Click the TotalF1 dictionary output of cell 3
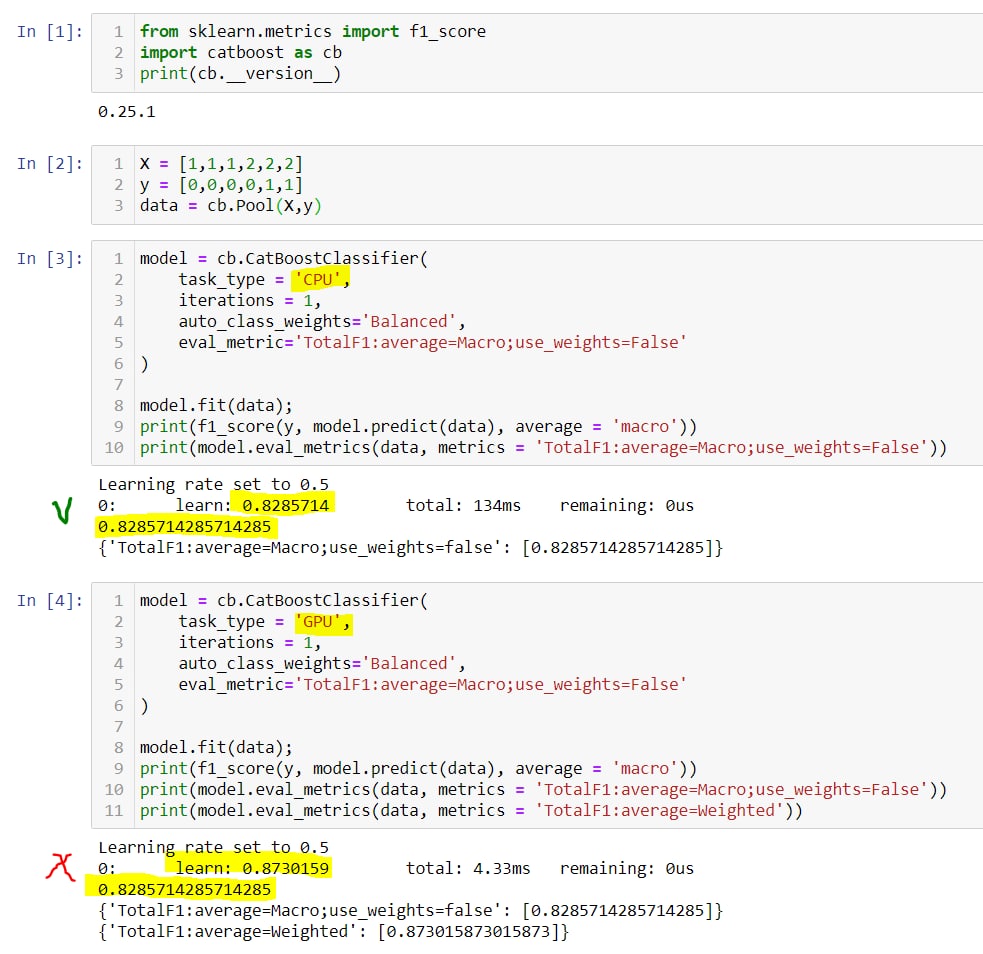The width and height of the screenshot is (983, 954). (411, 548)
